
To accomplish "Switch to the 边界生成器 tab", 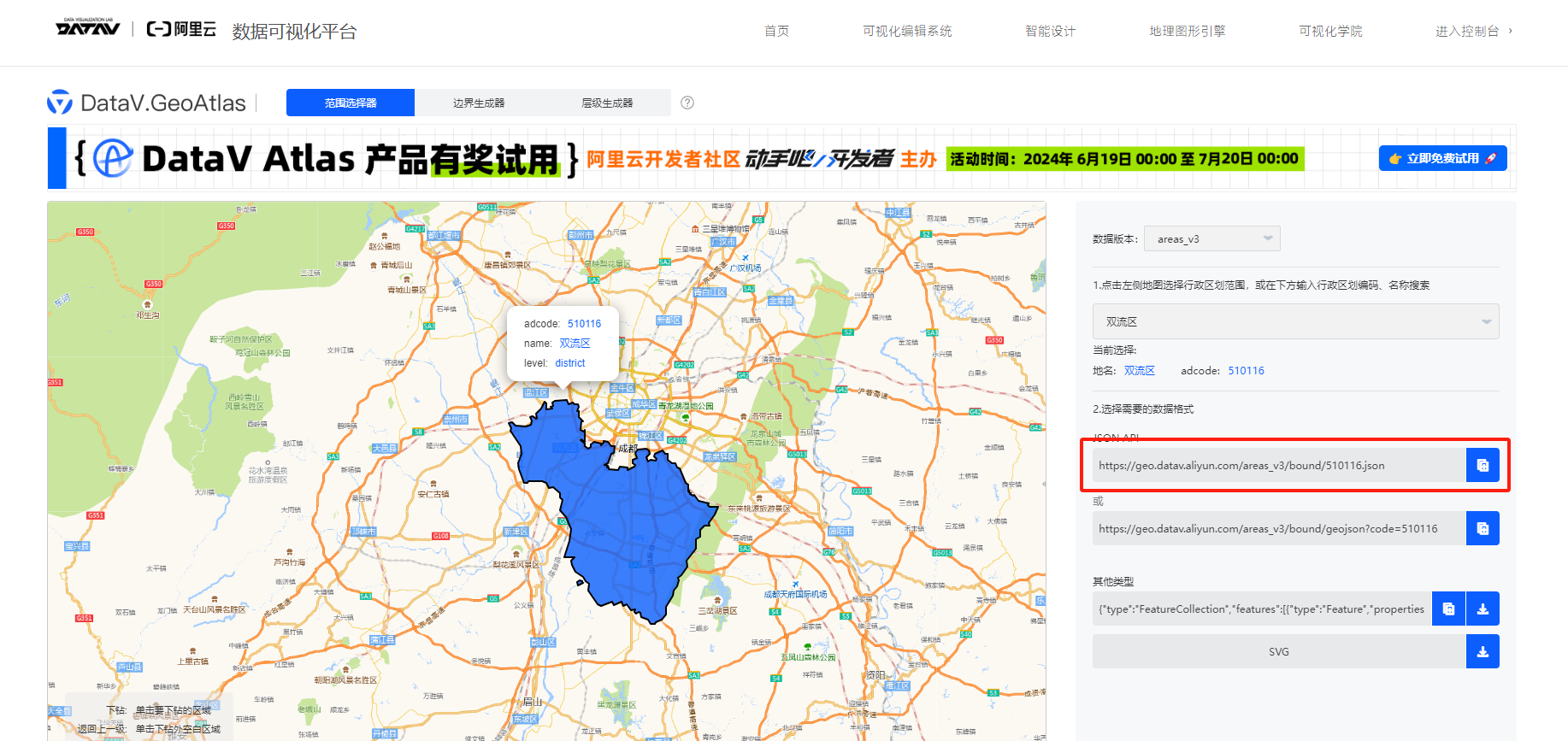I will click(x=479, y=103).
